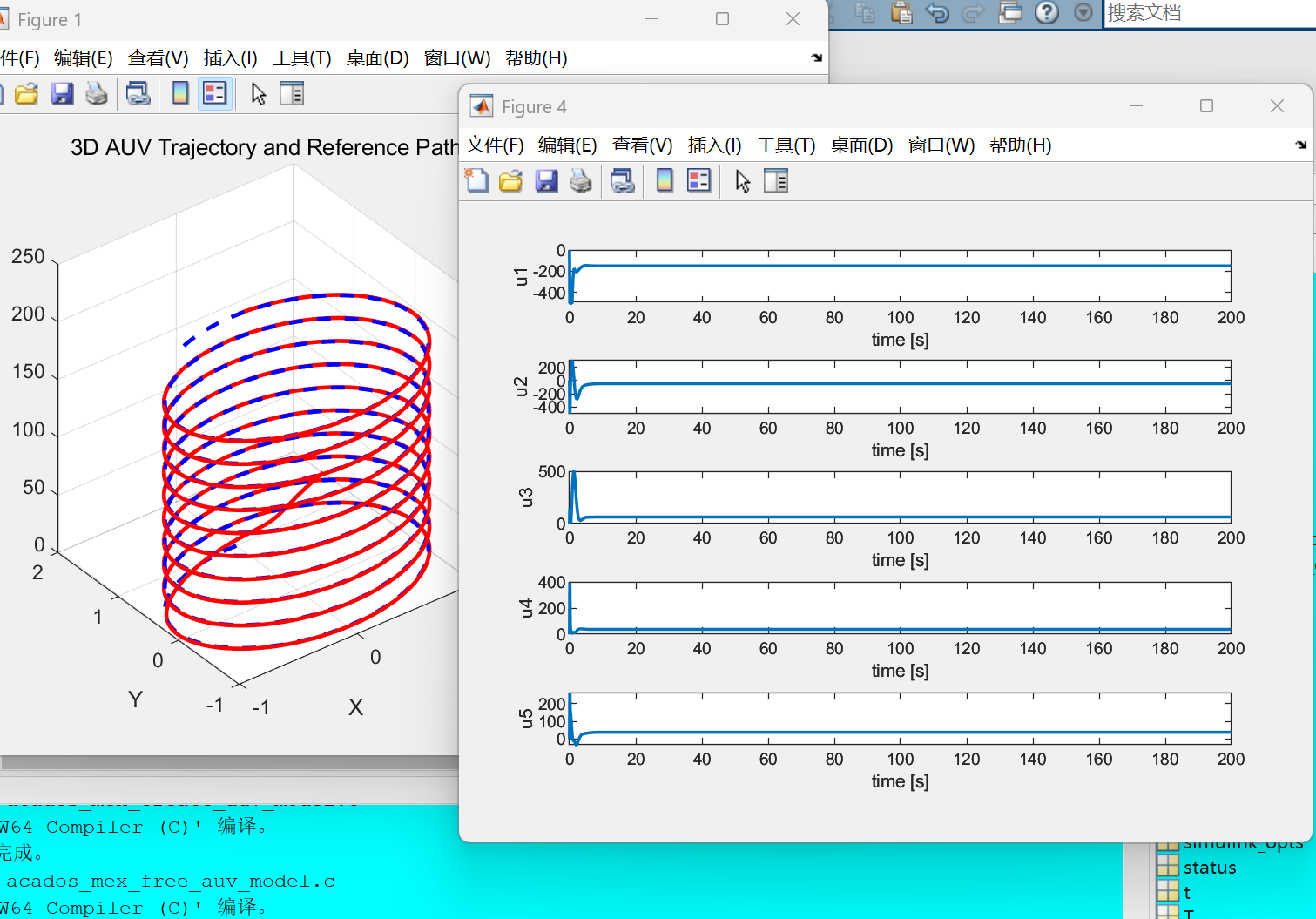Click Save Figure icon in Figure 4 toolbar
Image resolution: width=1316 pixels, height=919 pixels.
click(546, 180)
